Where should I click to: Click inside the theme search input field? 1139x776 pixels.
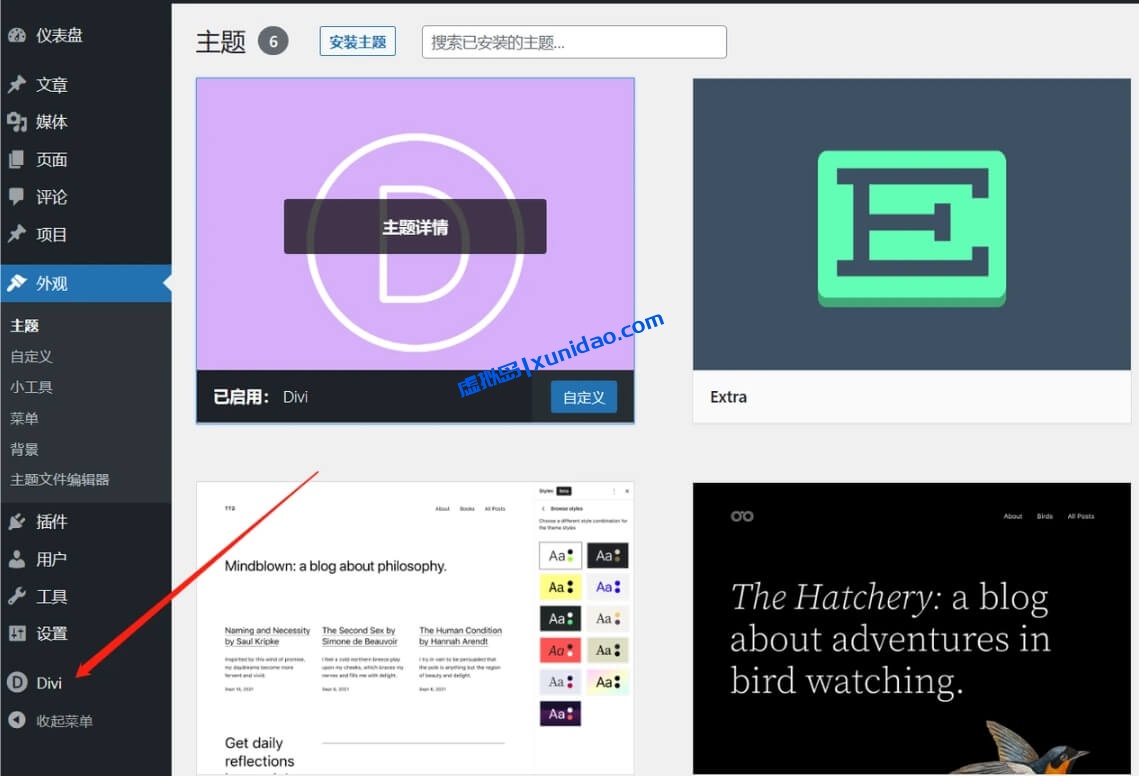pyautogui.click(x=574, y=41)
